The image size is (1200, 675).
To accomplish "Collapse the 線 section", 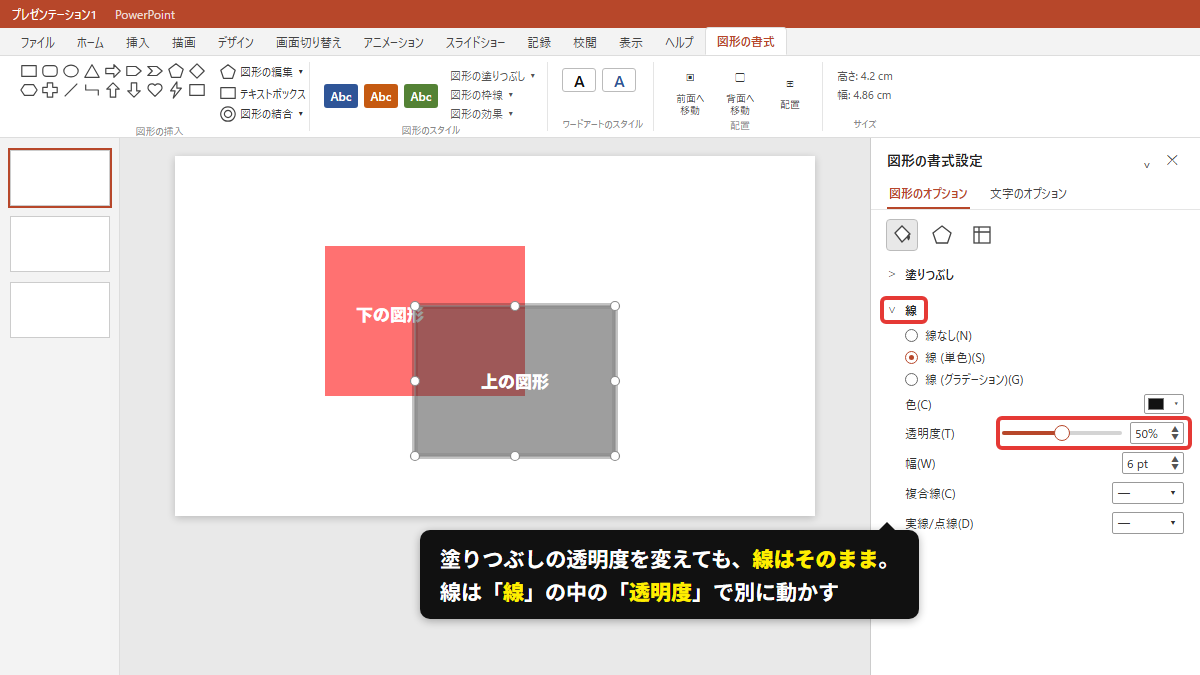I will 904,310.
